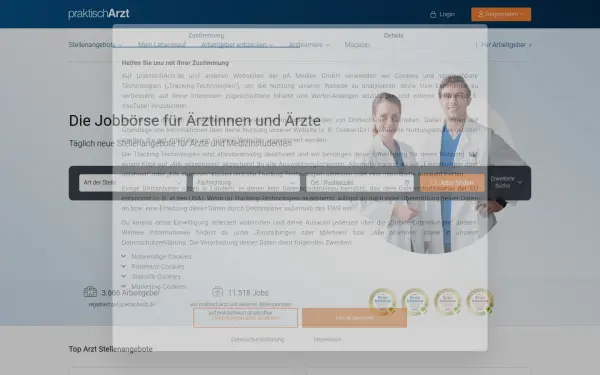Expand the Marketing-Cookies section

click(x=154, y=286)
